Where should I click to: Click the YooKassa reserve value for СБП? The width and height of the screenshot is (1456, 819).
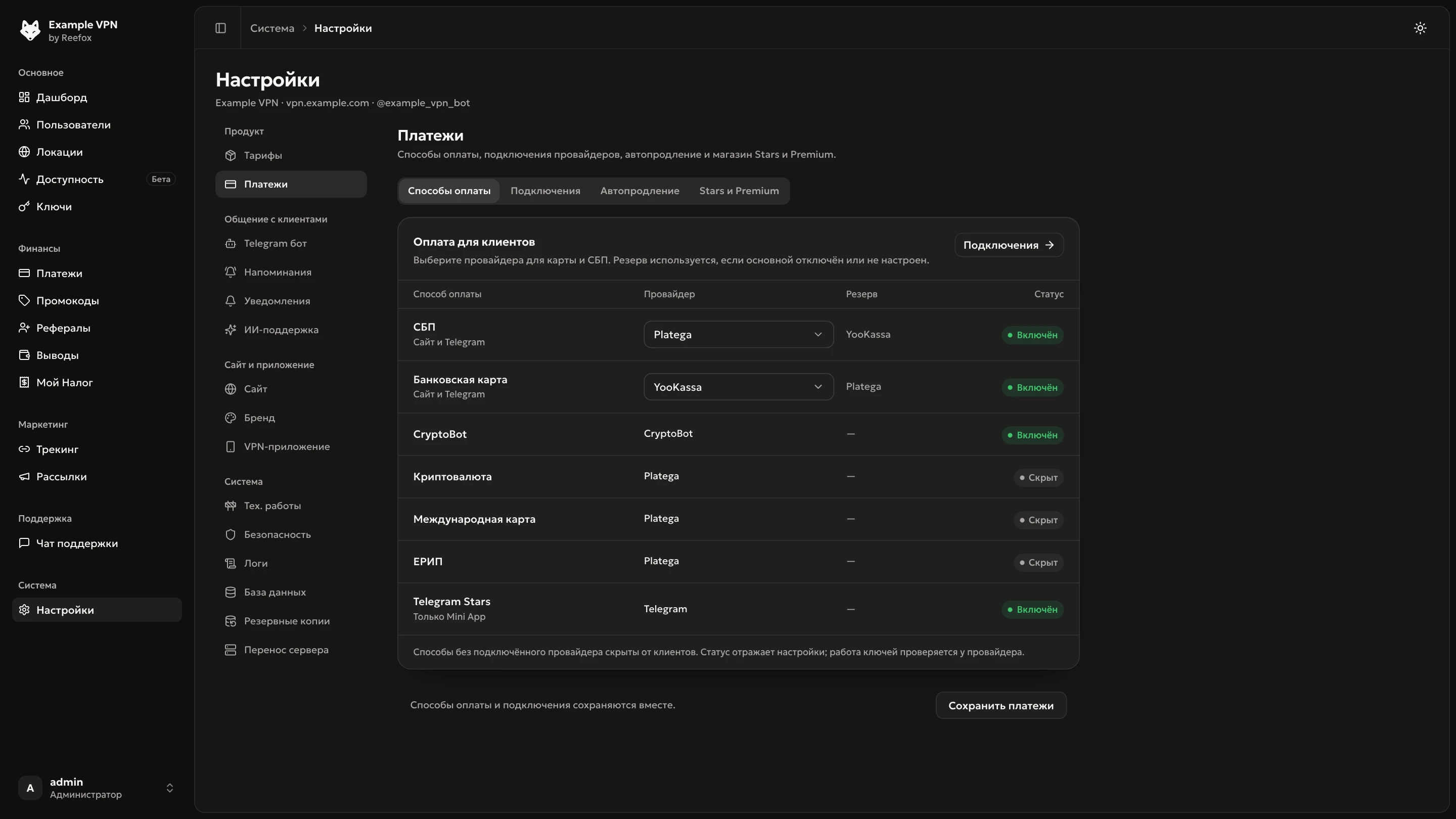868,335
